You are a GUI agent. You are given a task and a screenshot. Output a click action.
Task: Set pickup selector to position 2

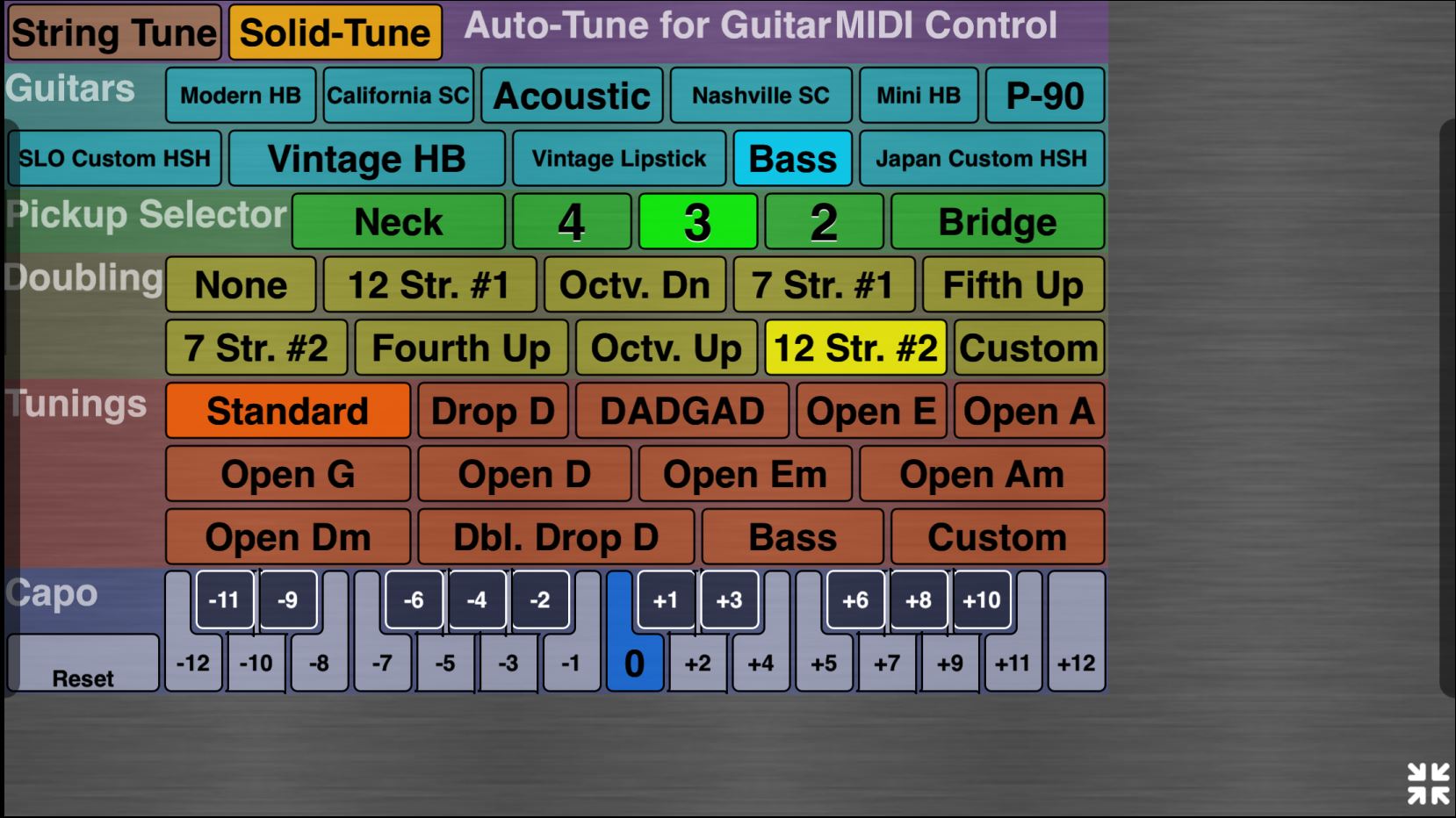click(x=824, y=221)
